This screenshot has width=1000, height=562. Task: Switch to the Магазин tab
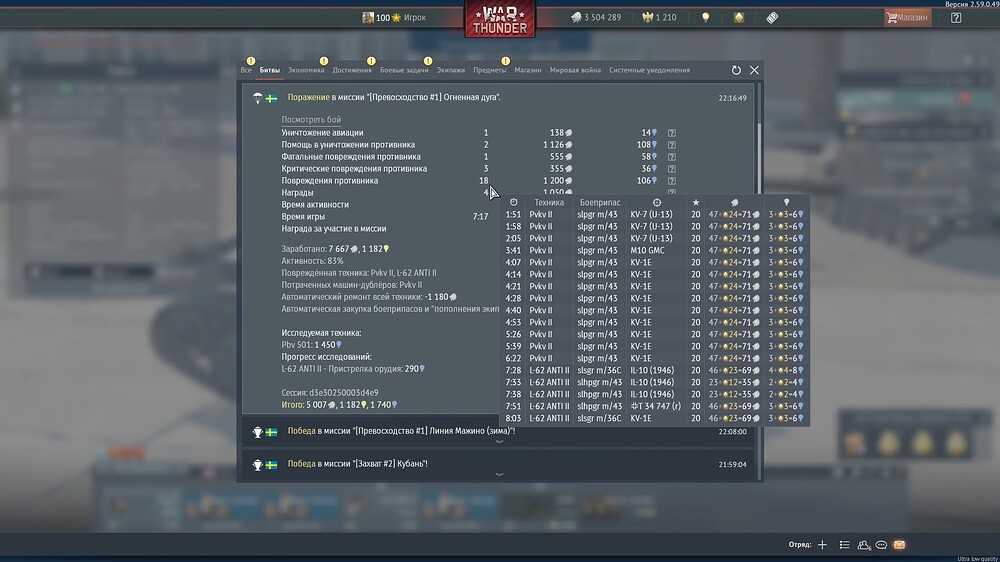point(527,70)
